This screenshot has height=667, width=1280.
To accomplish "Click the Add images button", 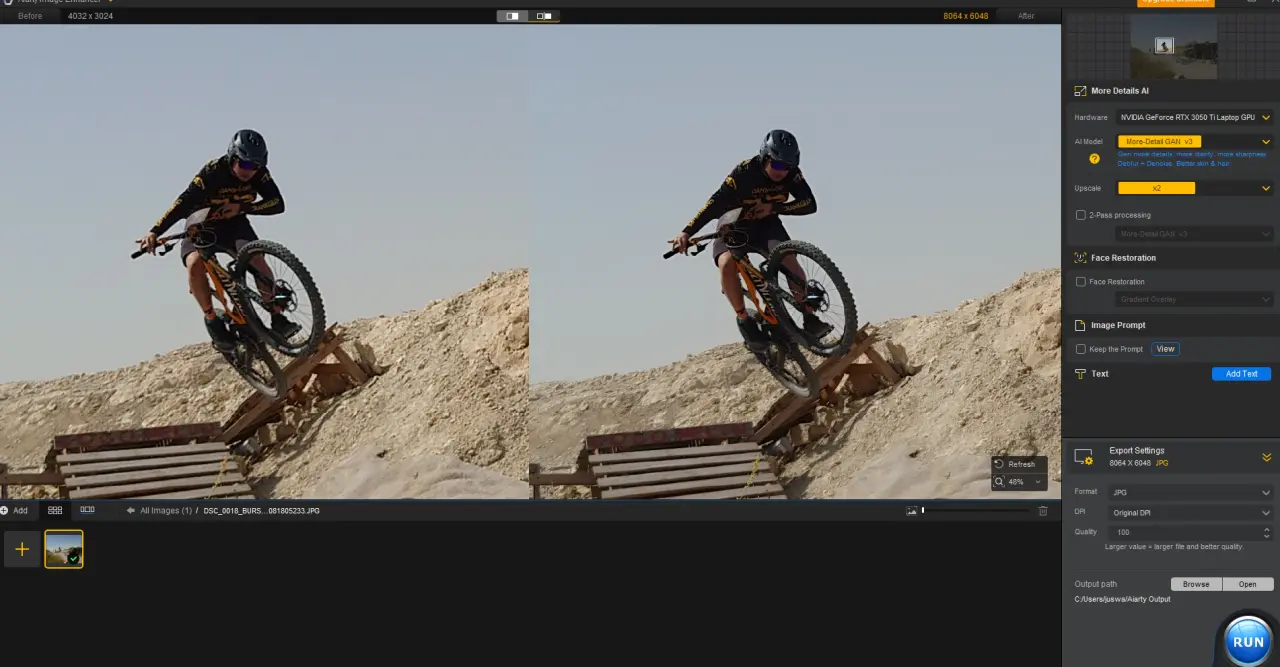I will [15, 510].
